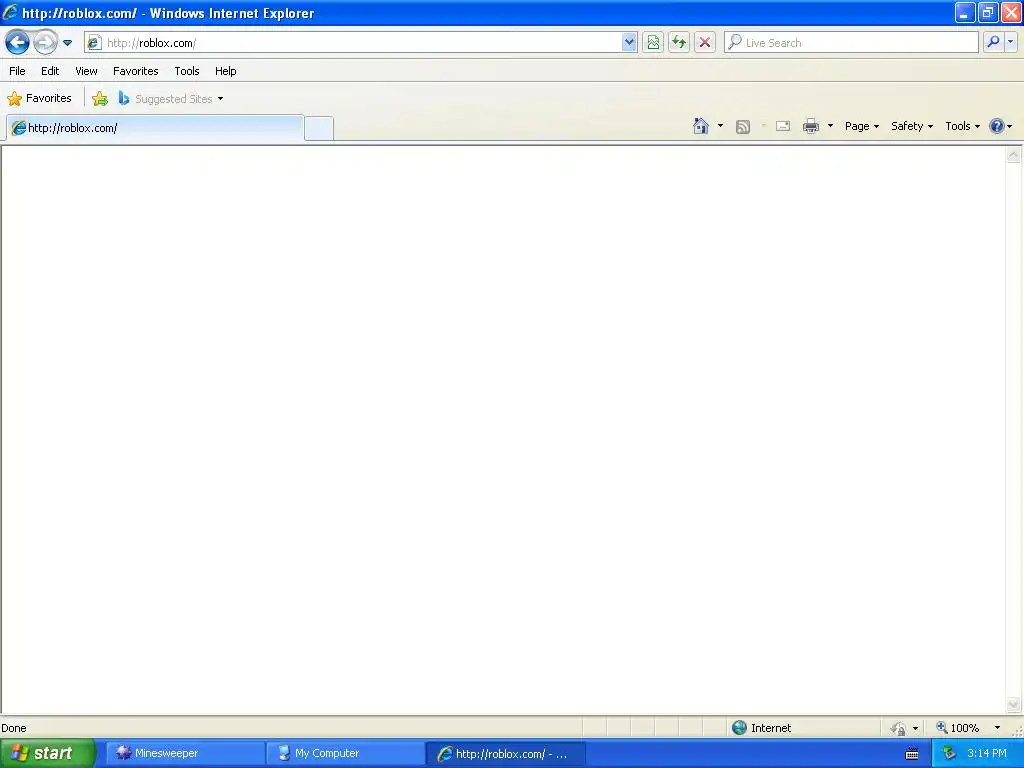The height and width of the screenshot is (768, 1024).
Task: Click the Search magnifier button
Action: 993,42
